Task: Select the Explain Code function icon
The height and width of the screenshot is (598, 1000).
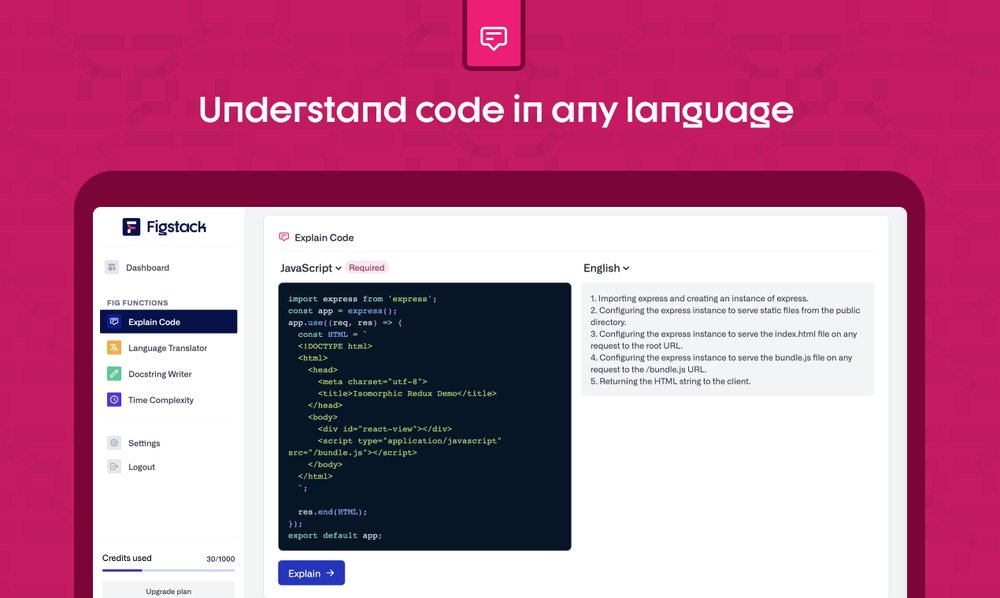Action: click(115, 321)
